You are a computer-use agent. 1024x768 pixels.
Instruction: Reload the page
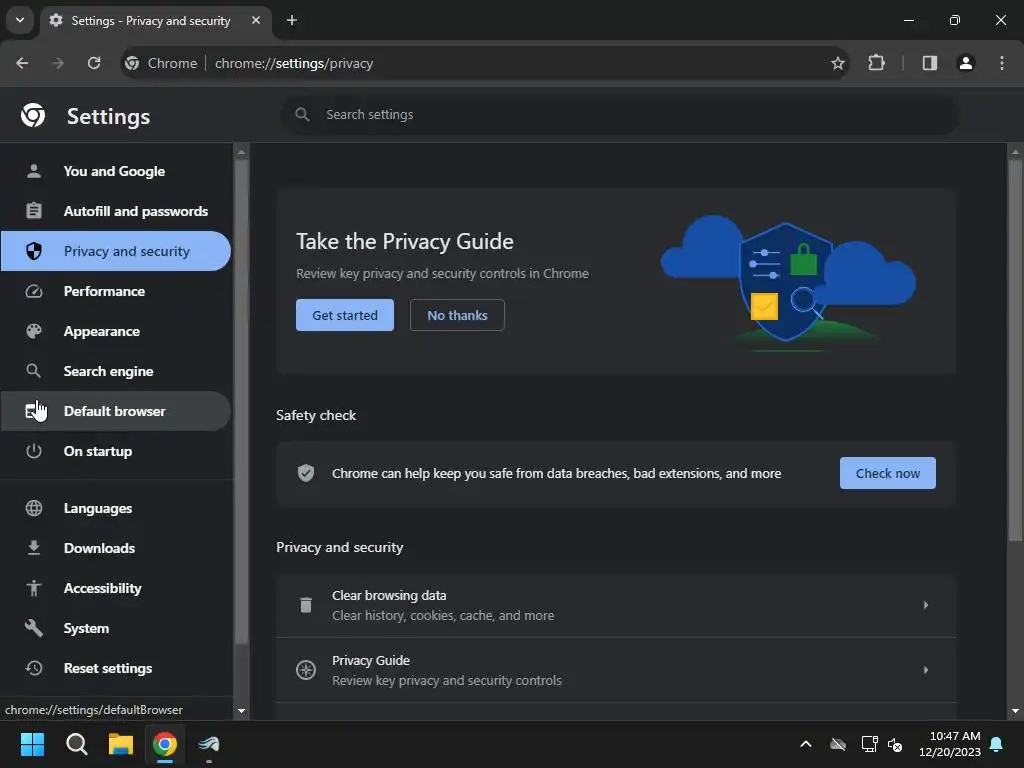[94, 63]
